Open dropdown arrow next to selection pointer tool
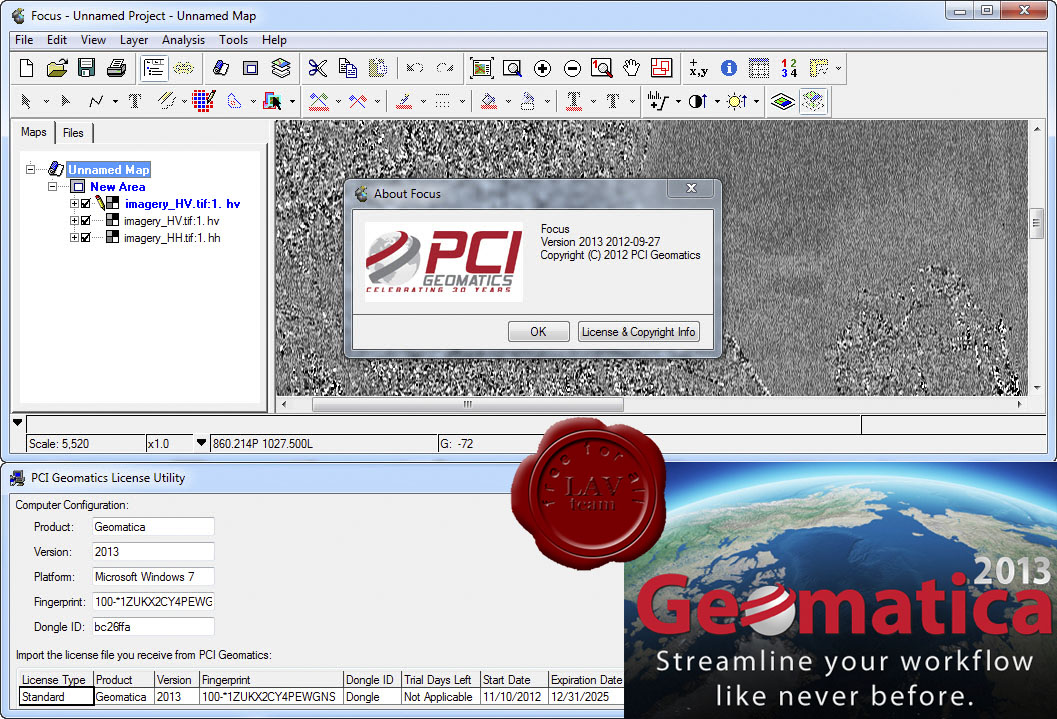The height and width of the screenshot is (719, 1057). [46, 102]
